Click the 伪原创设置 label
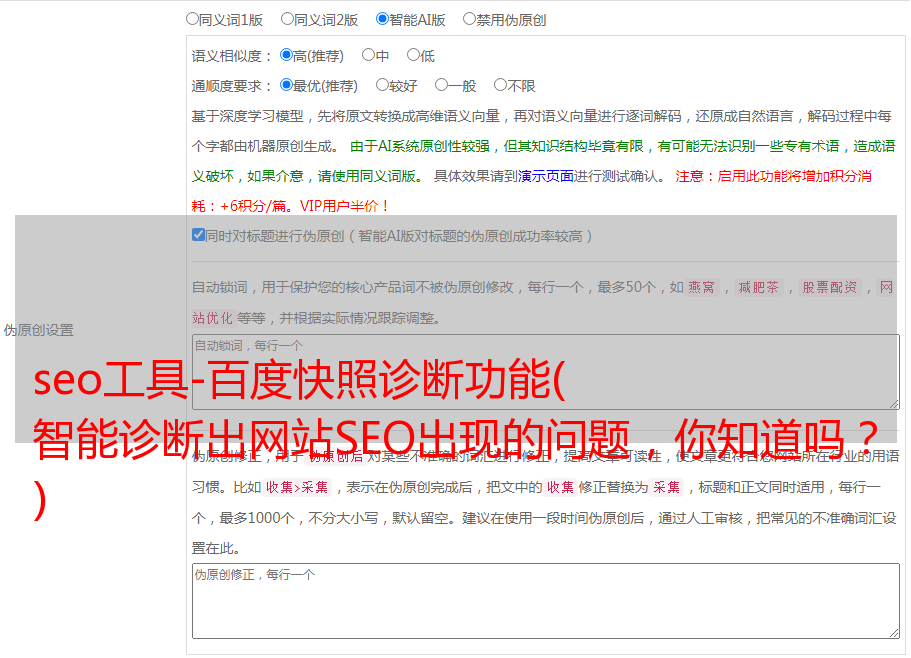The image size is (911, 658). 39,330
